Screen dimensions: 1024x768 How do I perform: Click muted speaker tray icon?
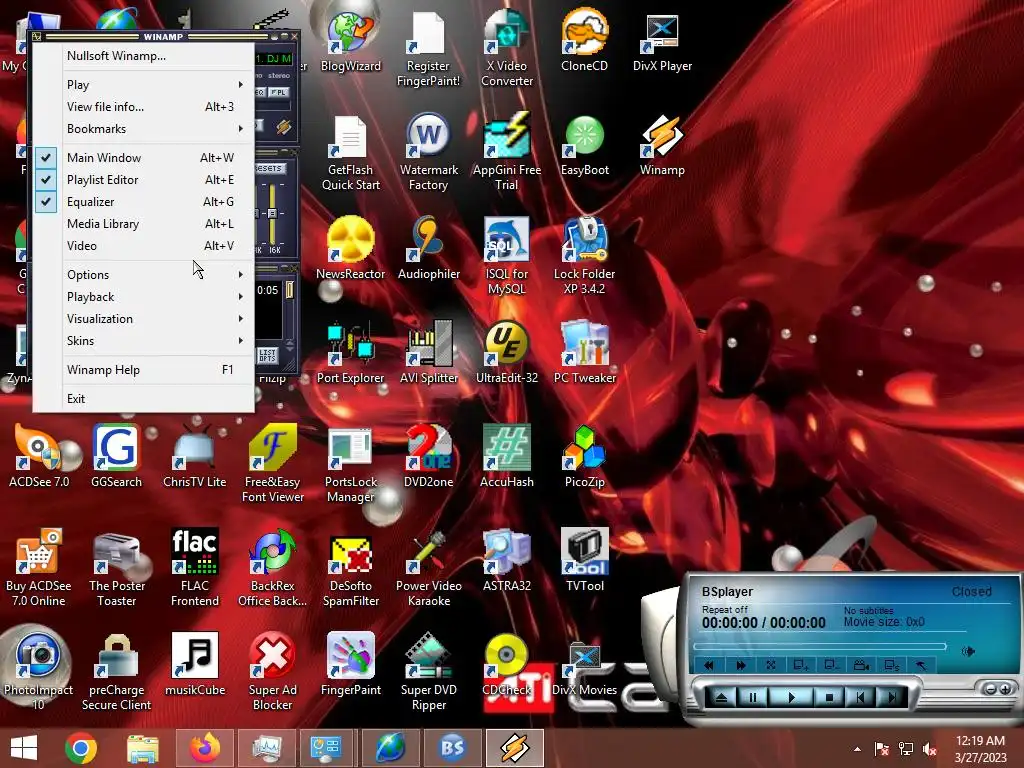pyautogui.click(x=929, y=749)
